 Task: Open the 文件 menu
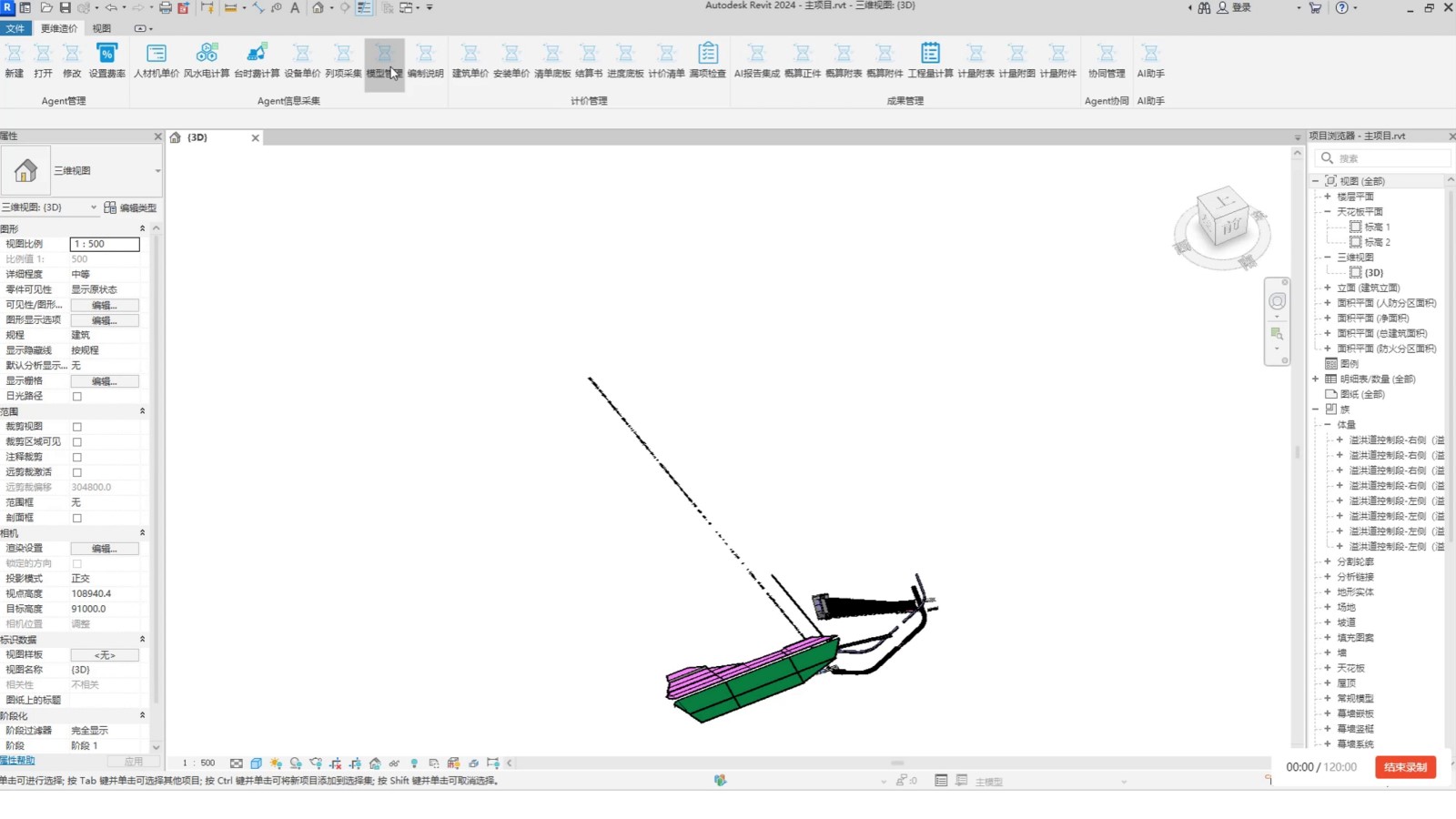[x=15, y=28]
